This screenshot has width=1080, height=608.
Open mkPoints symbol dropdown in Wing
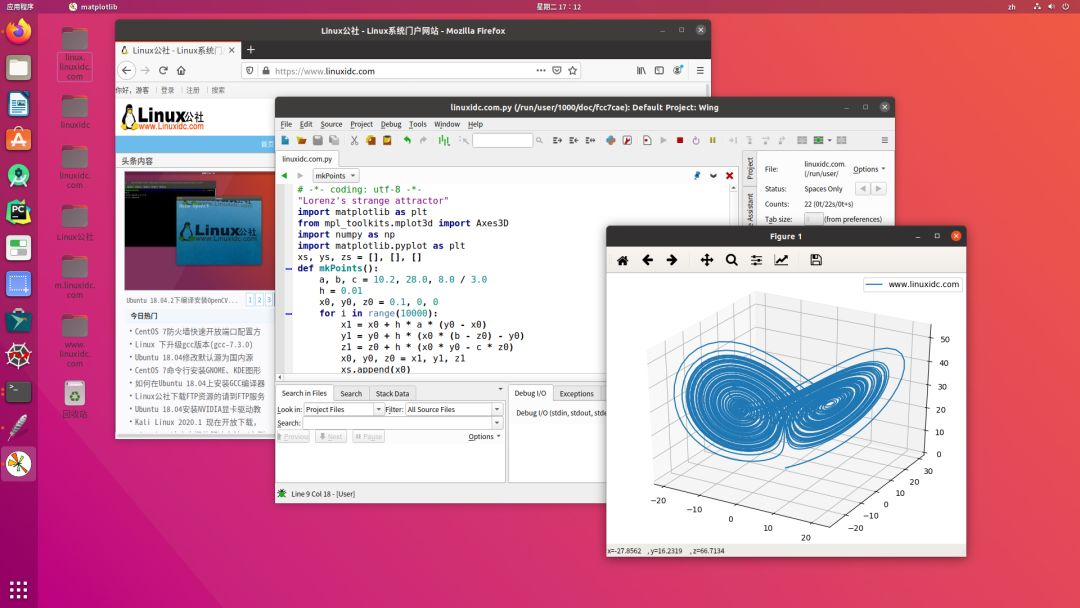335,176
